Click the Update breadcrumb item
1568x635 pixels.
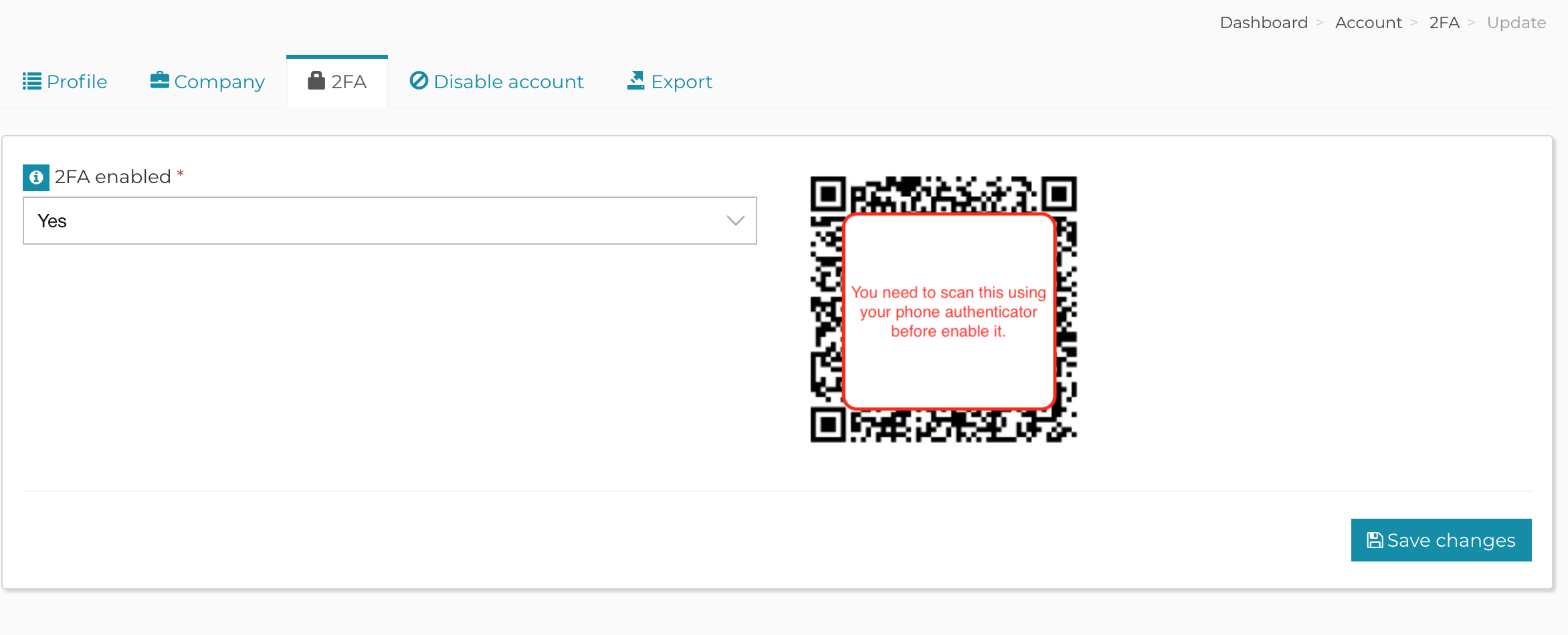pyautogui.click(x=1516, y=23)
